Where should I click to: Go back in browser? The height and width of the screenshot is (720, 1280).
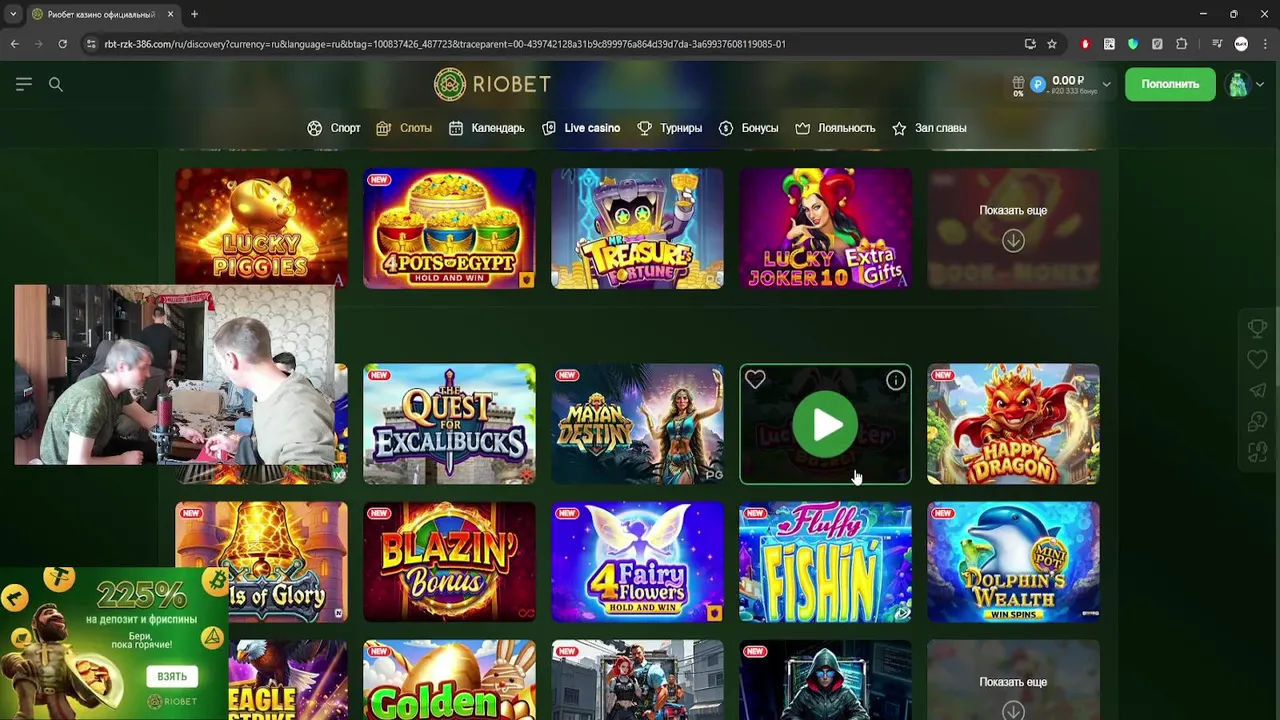coord(14,44)
